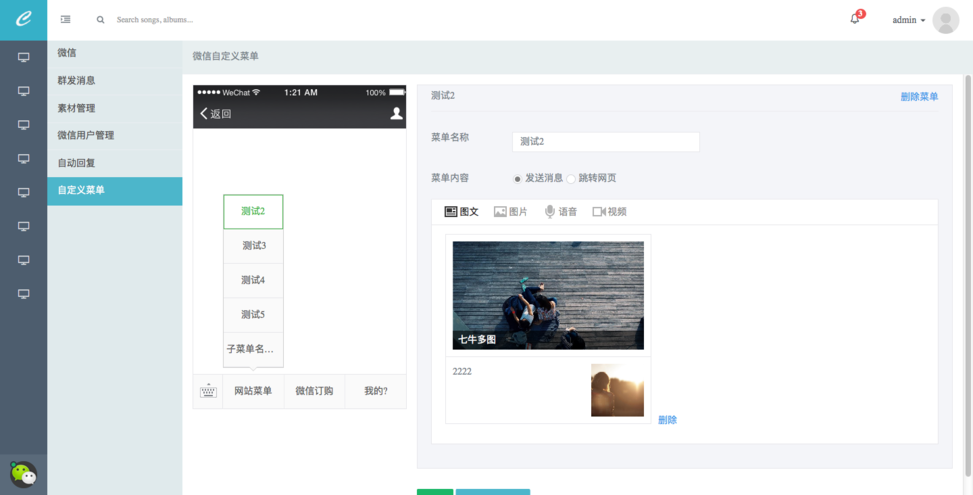This screenshot has height=495, width=973.
Task: Click the third monitor icon in left rail
Action: click(24, 125)
